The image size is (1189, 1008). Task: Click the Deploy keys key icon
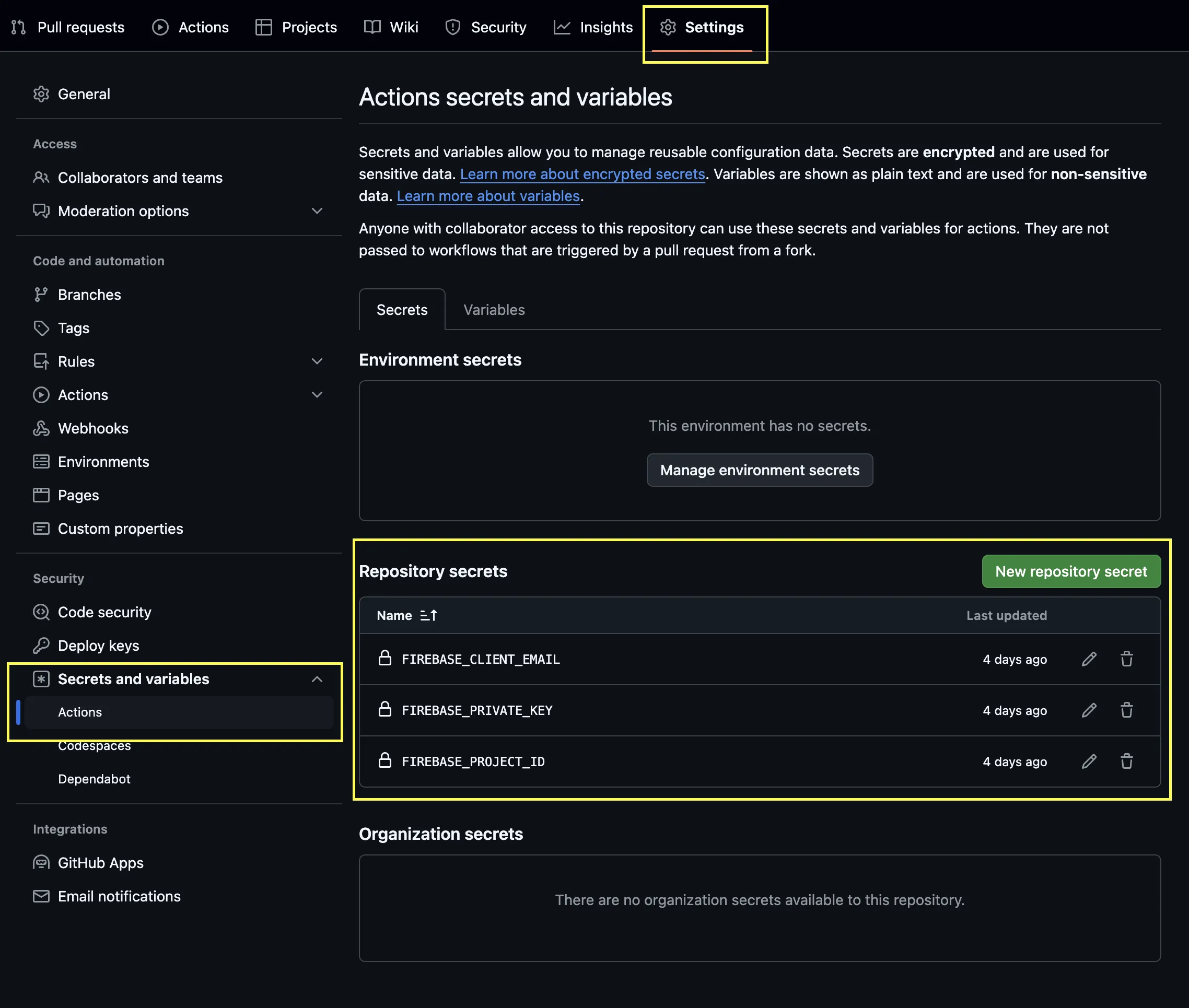click(41, 646)
